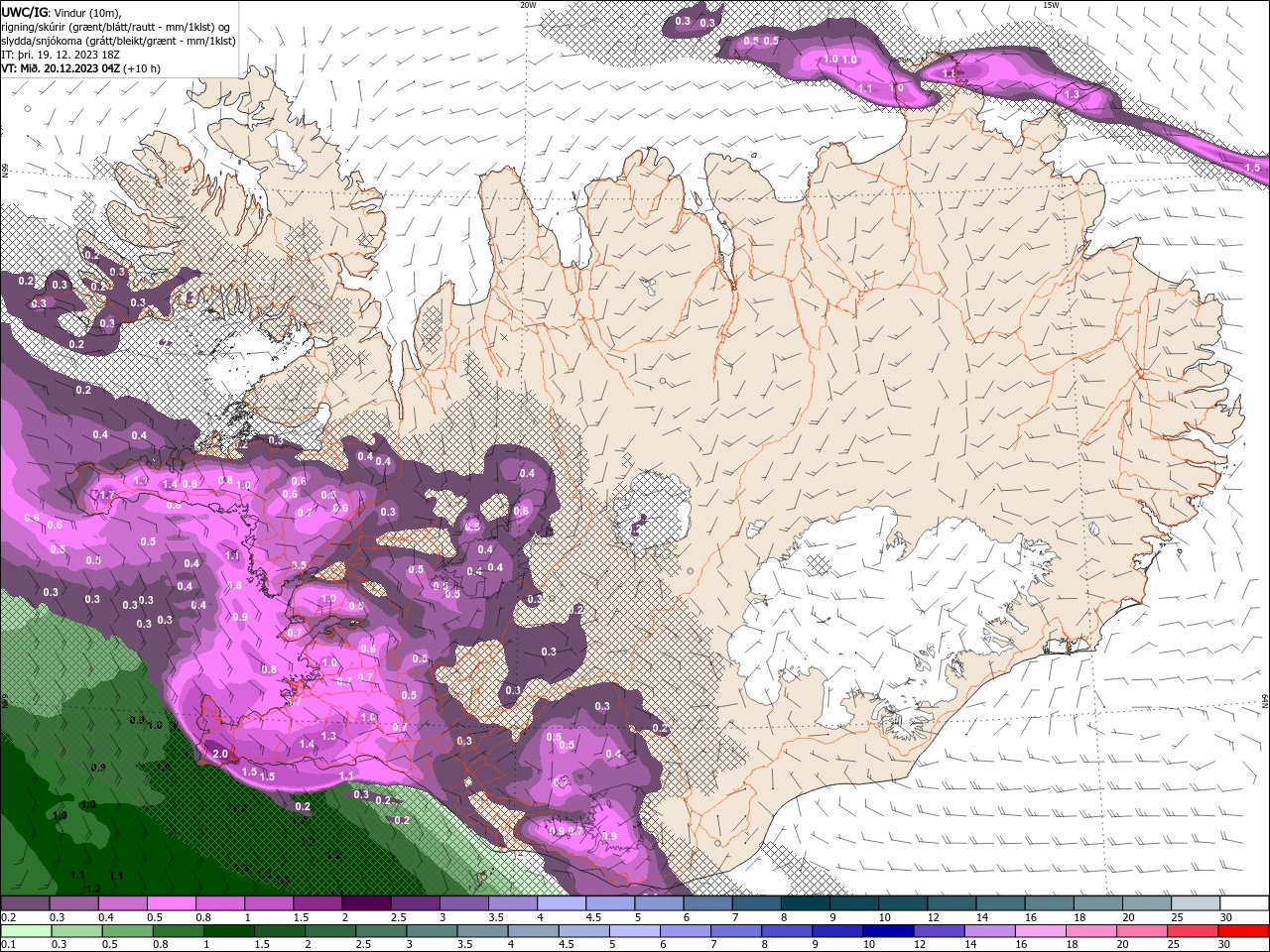Screen dimensions: 1270x952
Task: Click bottom legend swatch between 2 and 2.5
Action: coord(328,931)
